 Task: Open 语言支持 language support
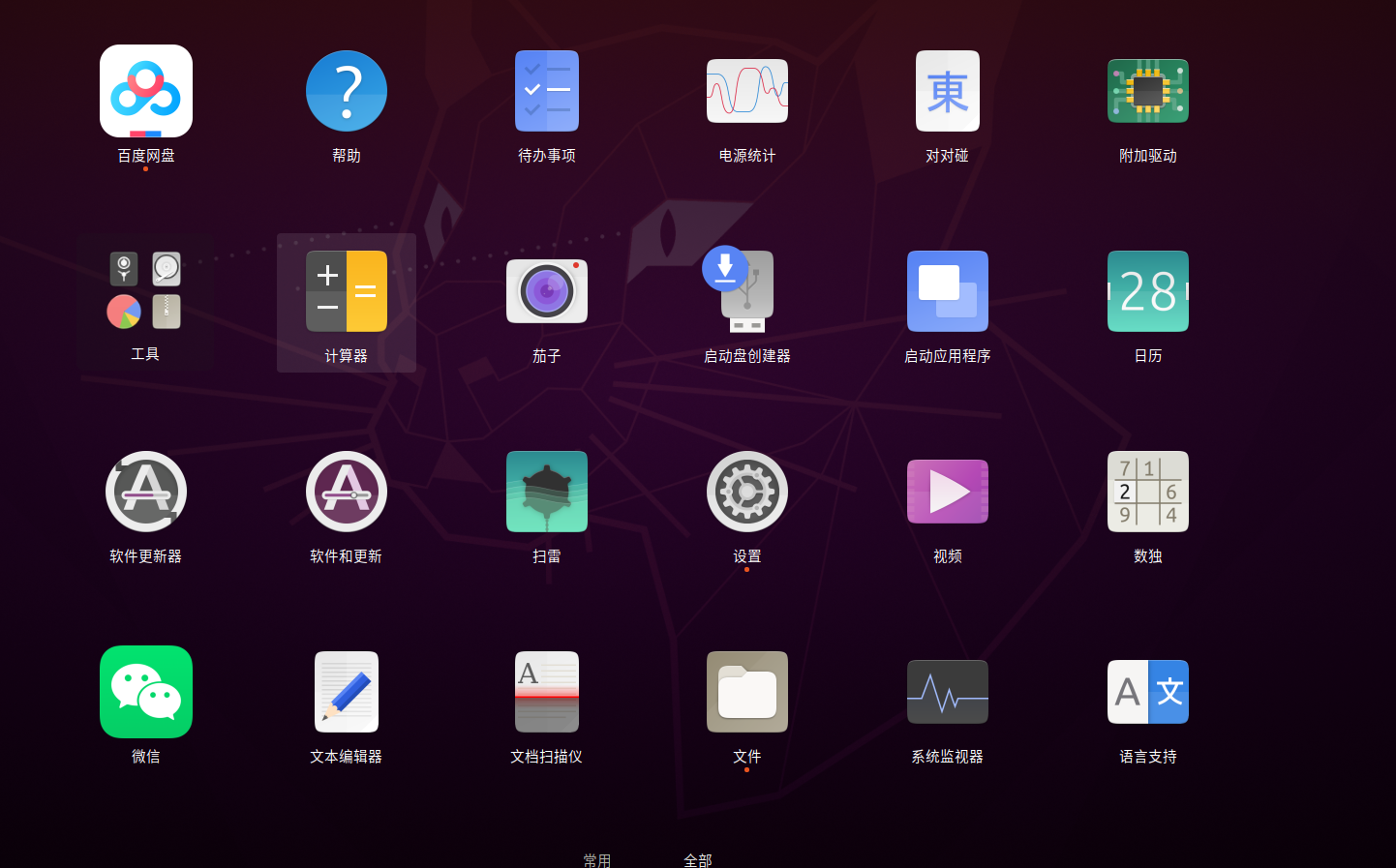[x=1148, y=692]
